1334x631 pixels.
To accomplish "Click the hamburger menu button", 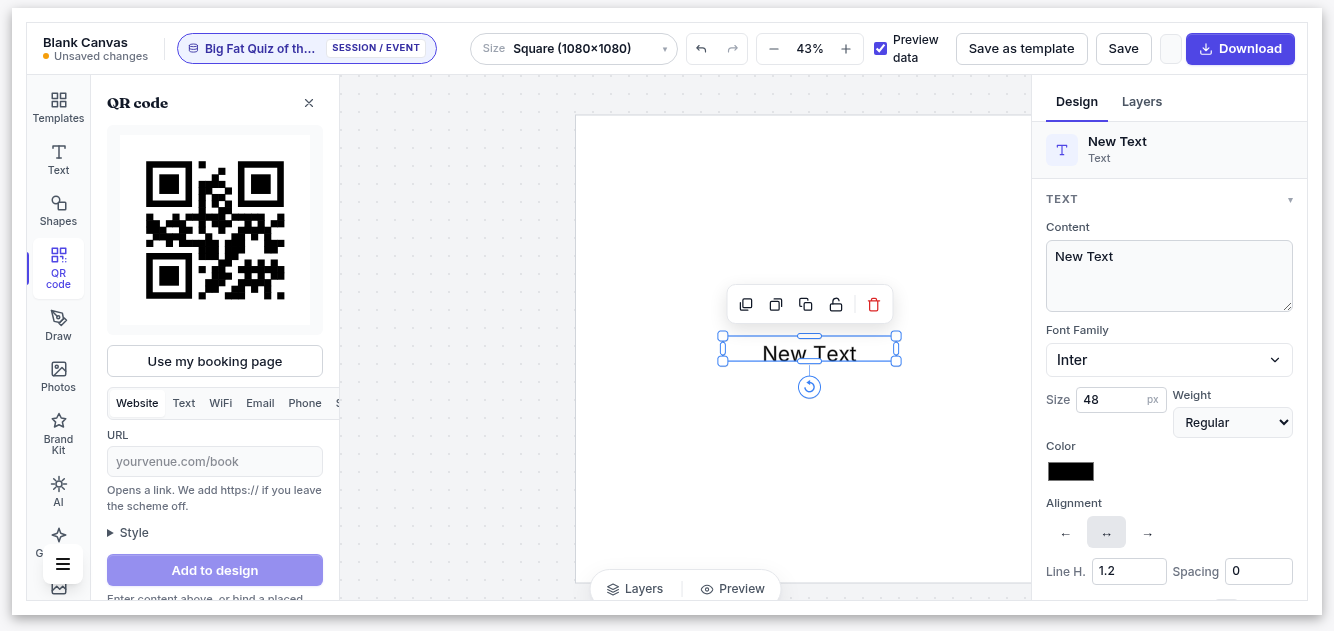I will 63,564.
